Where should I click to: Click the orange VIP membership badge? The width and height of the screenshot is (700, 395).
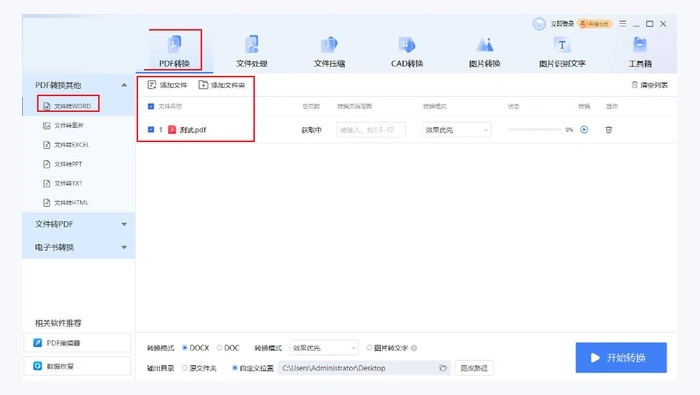595,24
